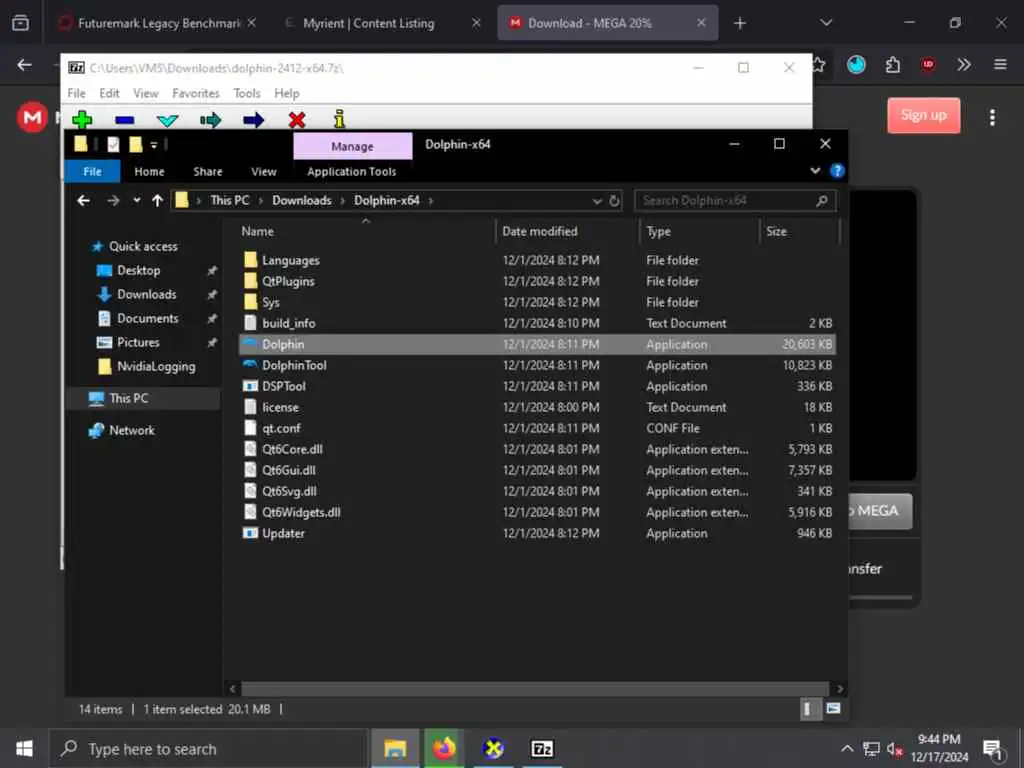Click the 7-Zip Extract blue minus icon

[124, 120]
